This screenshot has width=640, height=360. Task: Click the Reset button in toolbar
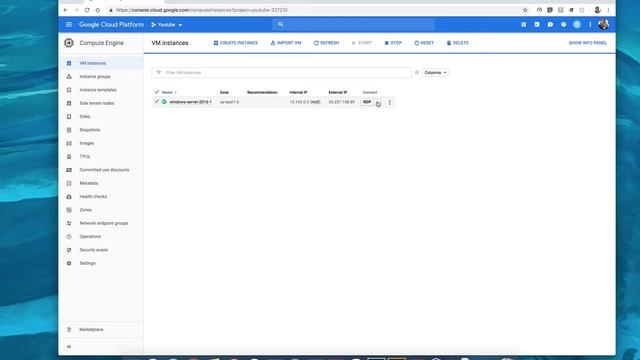point(424,43)
